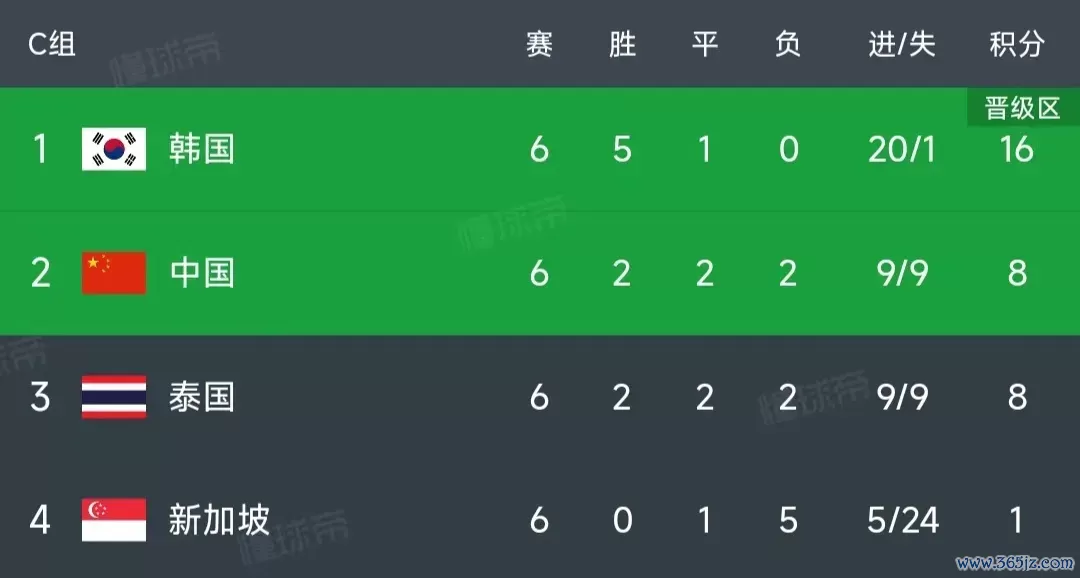Image resolution: width=1080 pixels, height=578 pixels.
Task: Select team name 中国
Action: click(202, 273)
